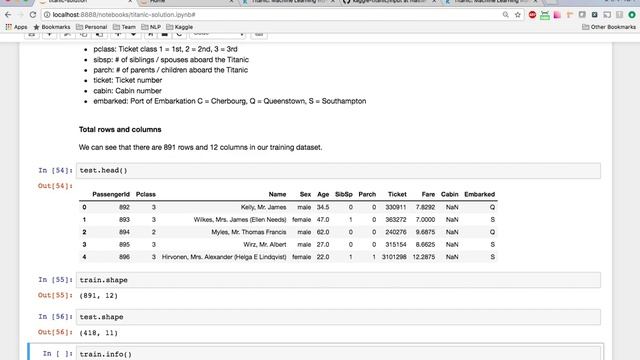Reload the notebook page
Image resolution: width=640 pixels, height=360 pixels.
pyautogui.click(x=33, y=15)
